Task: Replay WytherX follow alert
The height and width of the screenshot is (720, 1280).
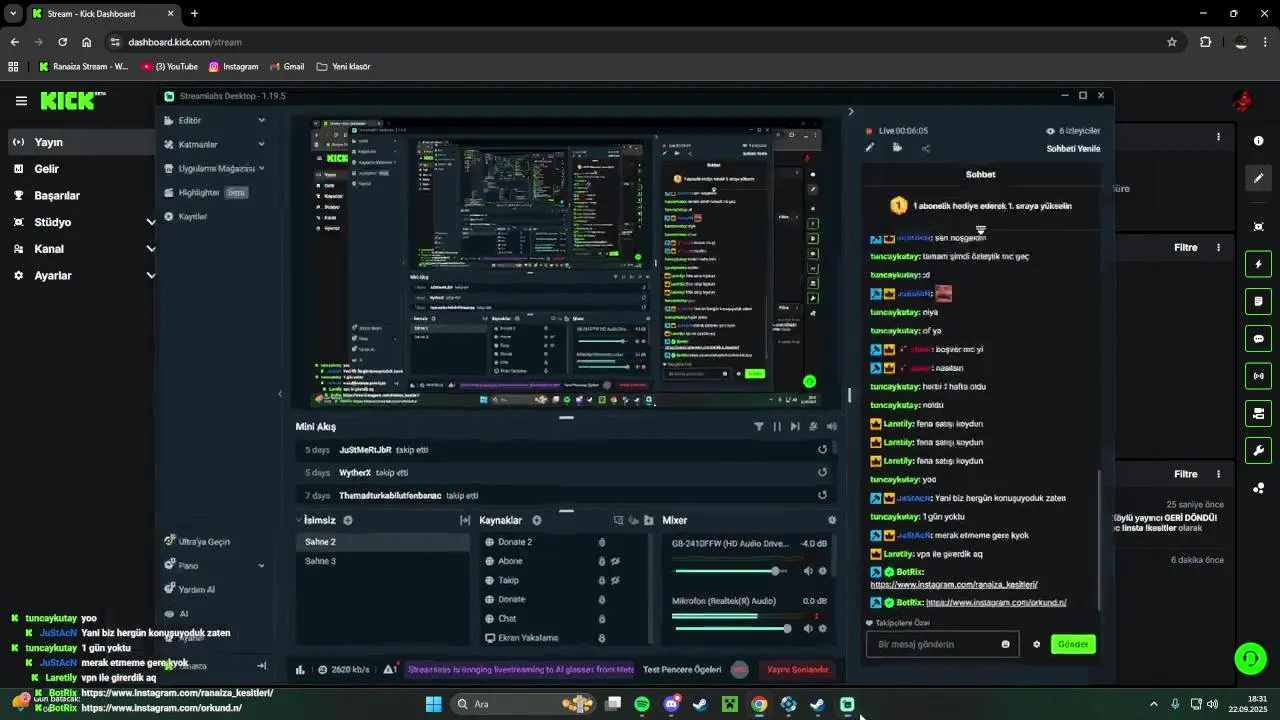Action: 822,473
